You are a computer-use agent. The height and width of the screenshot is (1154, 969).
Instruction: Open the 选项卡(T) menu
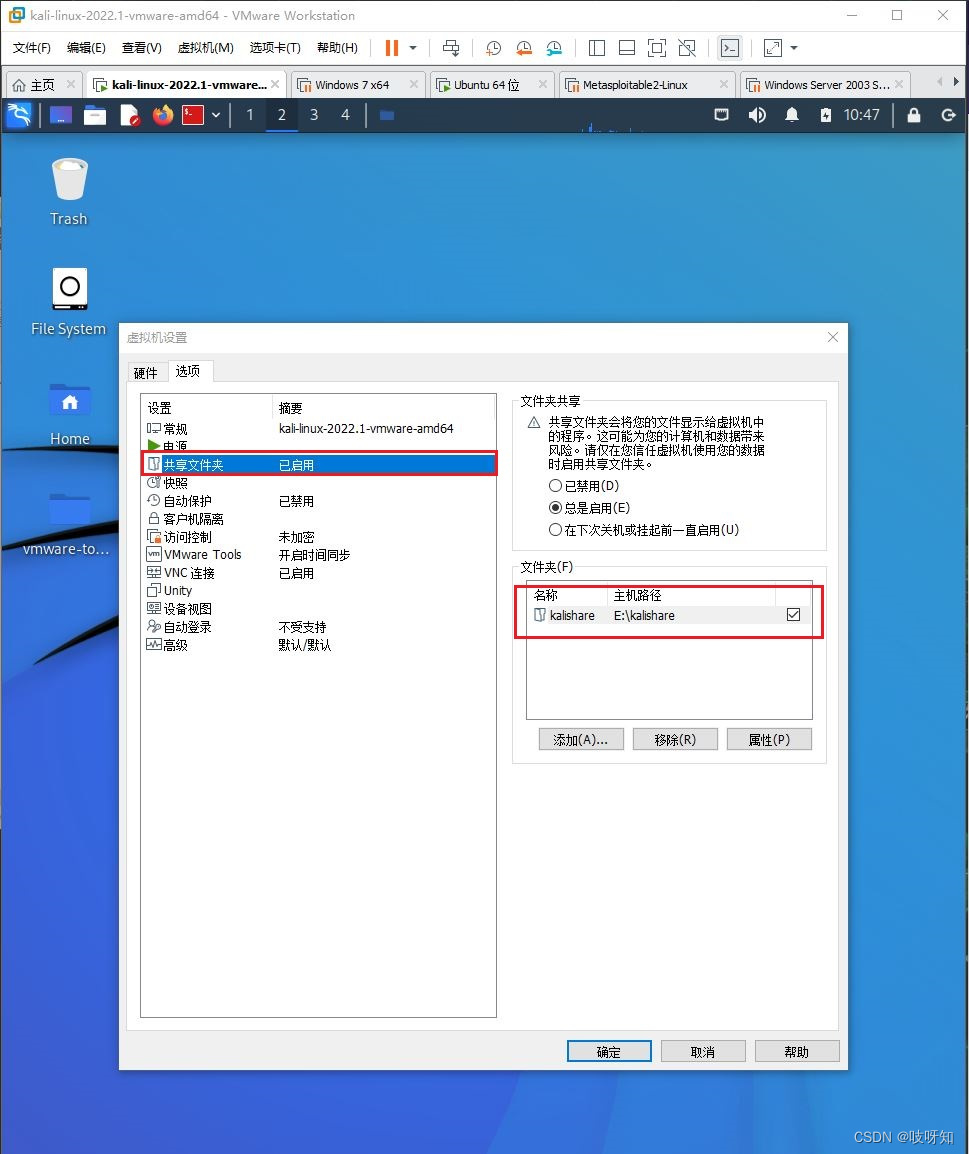(274, 48)
